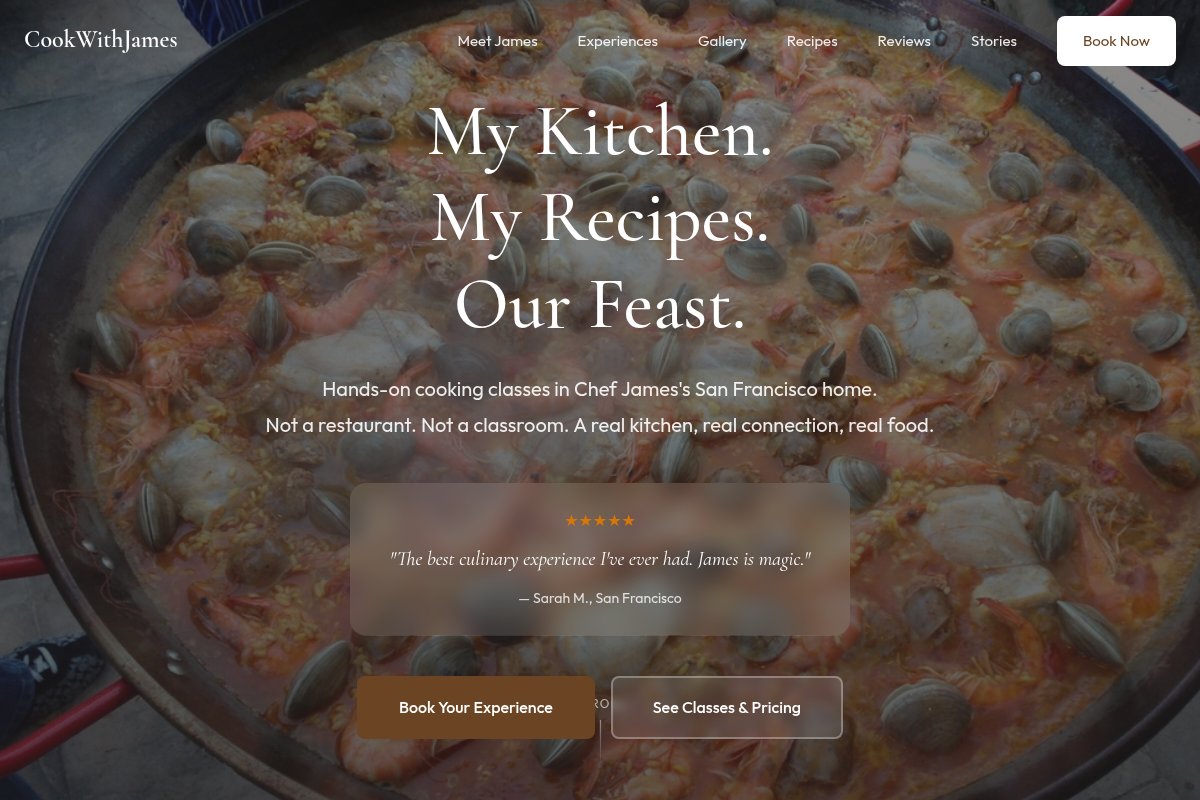Click the first star in the rating

point(572,520)
